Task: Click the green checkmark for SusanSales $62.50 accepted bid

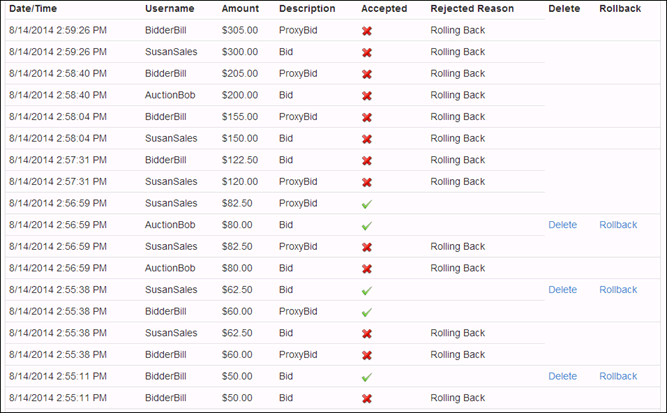Action: 367,291
